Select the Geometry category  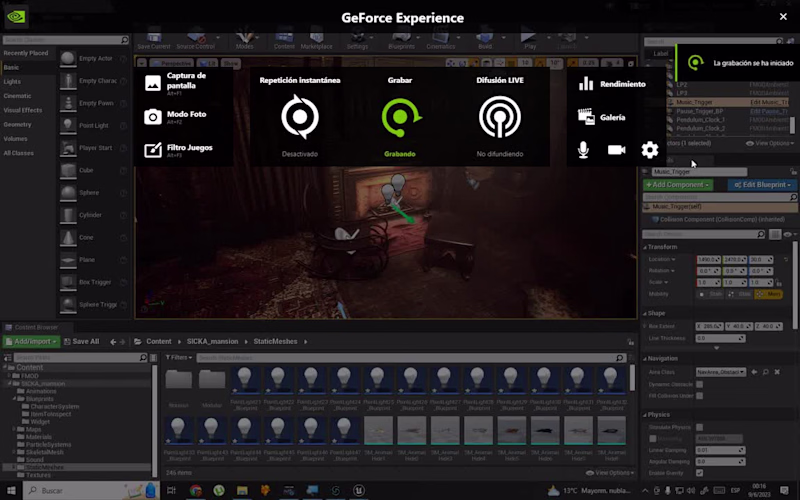(17, 124)
